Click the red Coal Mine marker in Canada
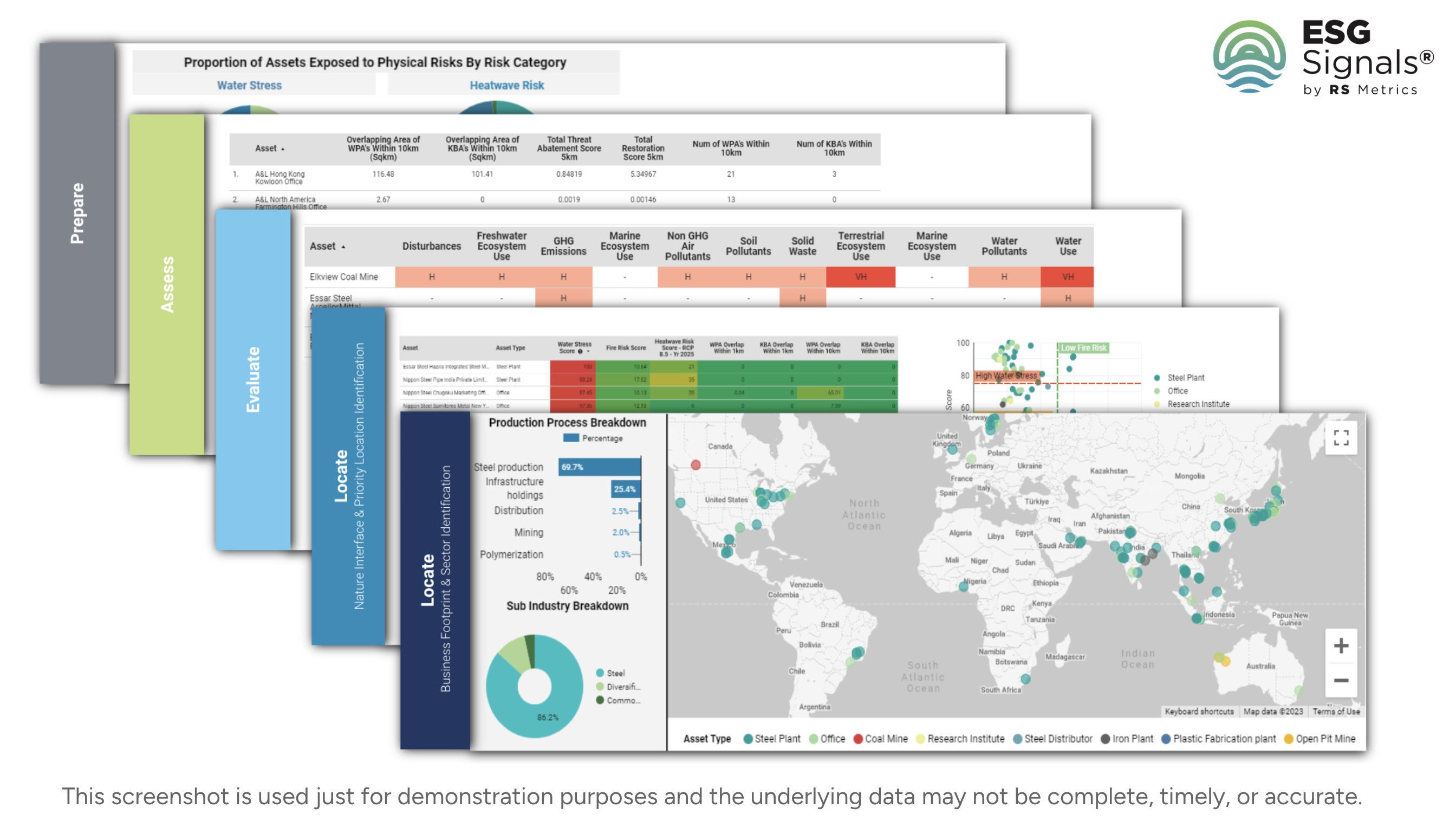The image size is (1456, 827). [695, 464]
